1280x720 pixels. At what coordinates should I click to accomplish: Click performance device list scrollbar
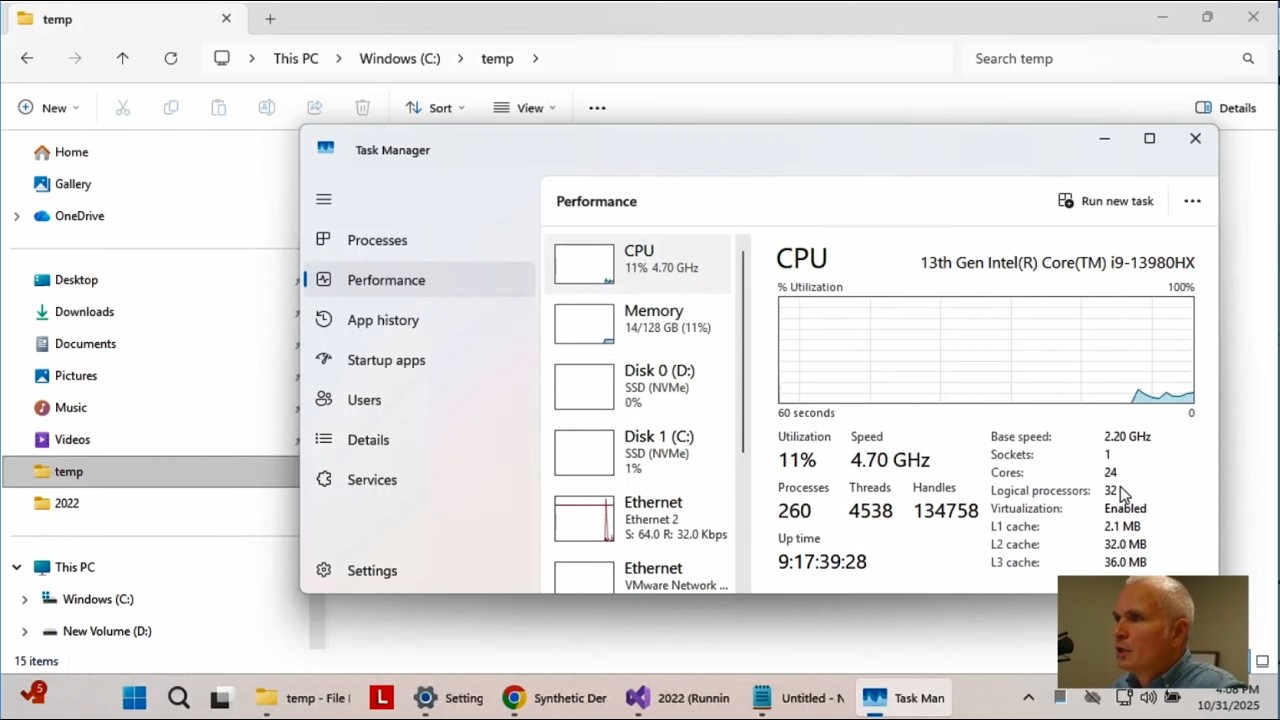742,350
